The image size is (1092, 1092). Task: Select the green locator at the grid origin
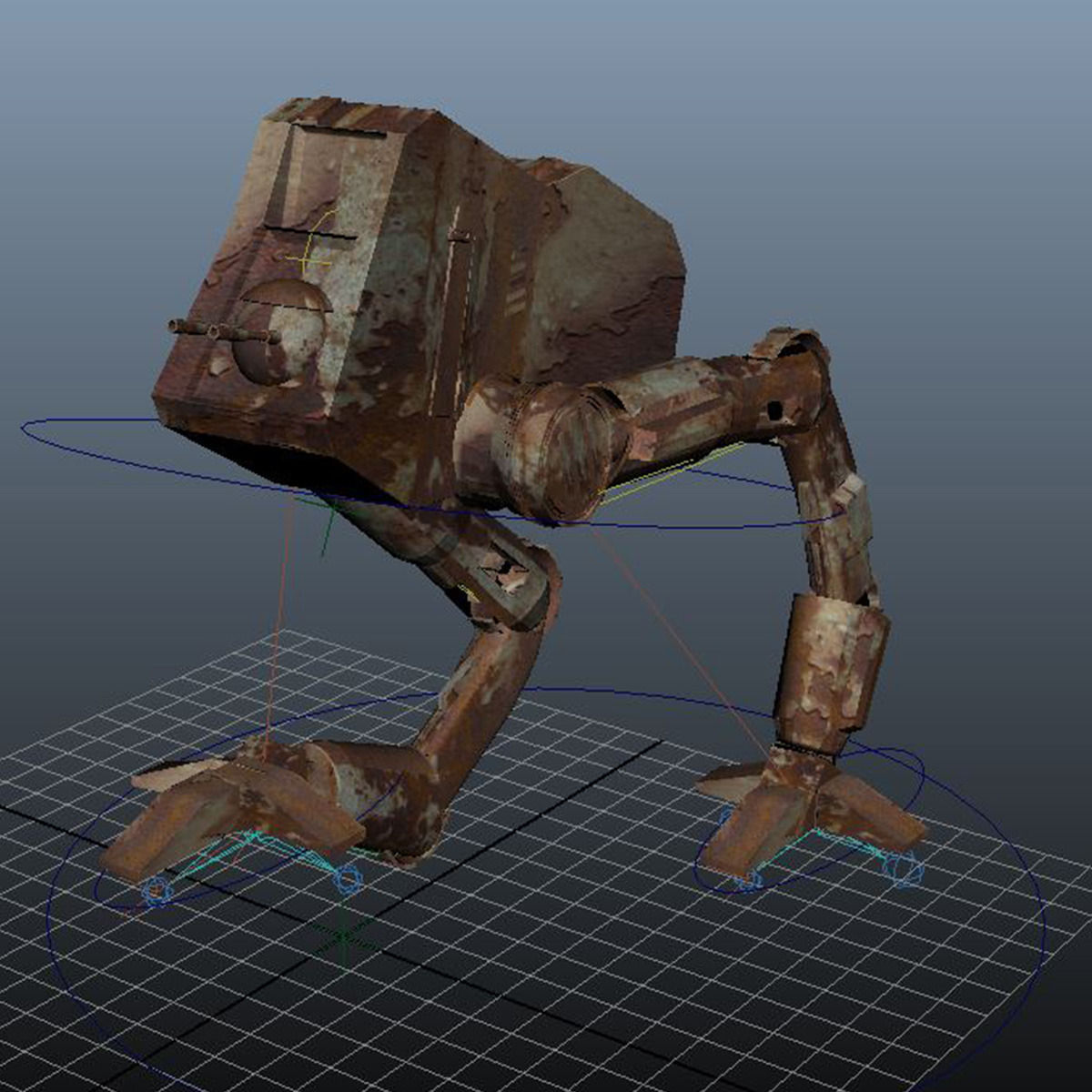point(343,935)
